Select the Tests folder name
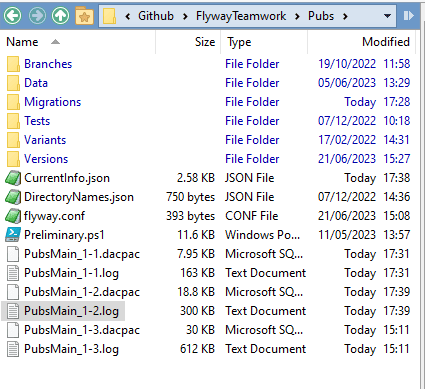 [37, 121]
